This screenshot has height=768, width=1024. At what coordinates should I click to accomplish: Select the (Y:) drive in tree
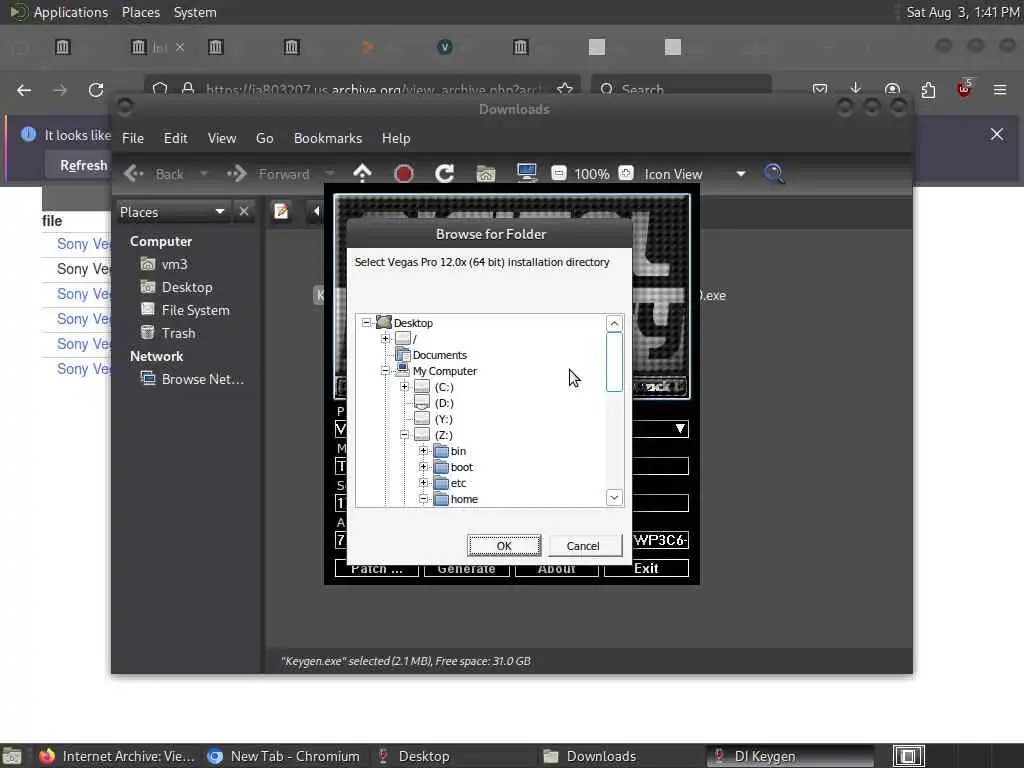point(444,419)
